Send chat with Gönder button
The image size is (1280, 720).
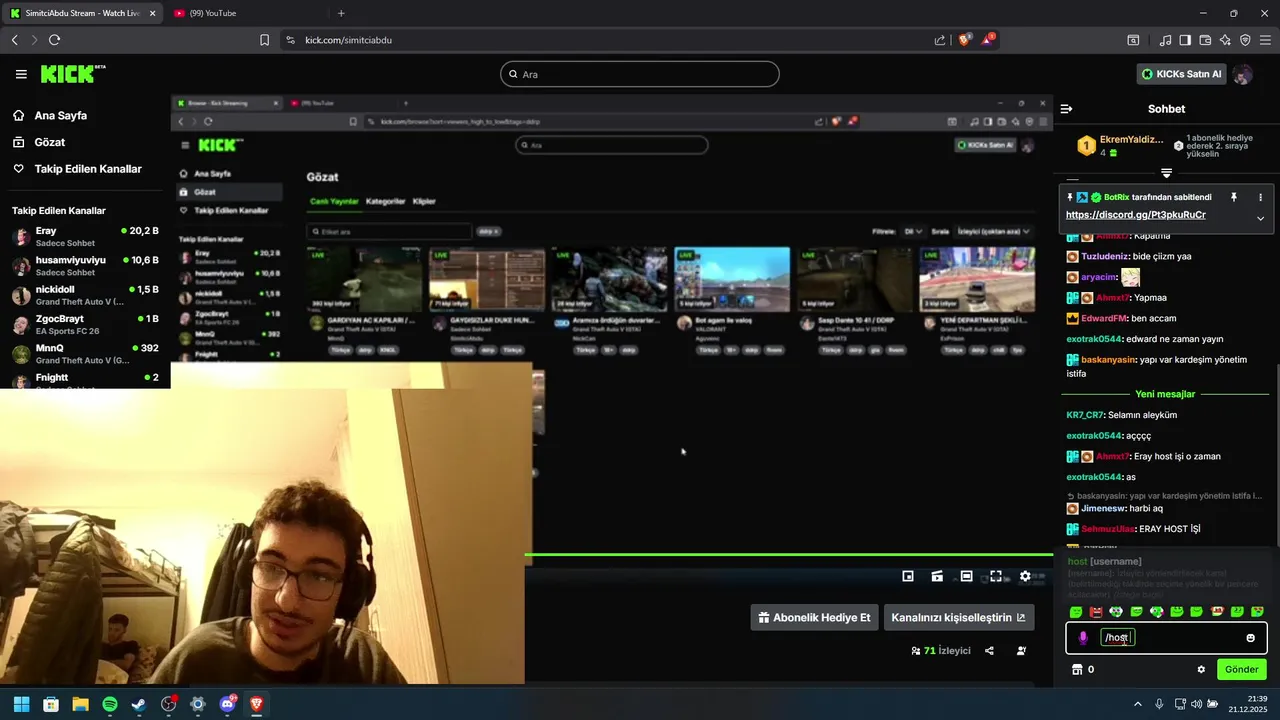pyautogui.click(x=1241, y=670)
